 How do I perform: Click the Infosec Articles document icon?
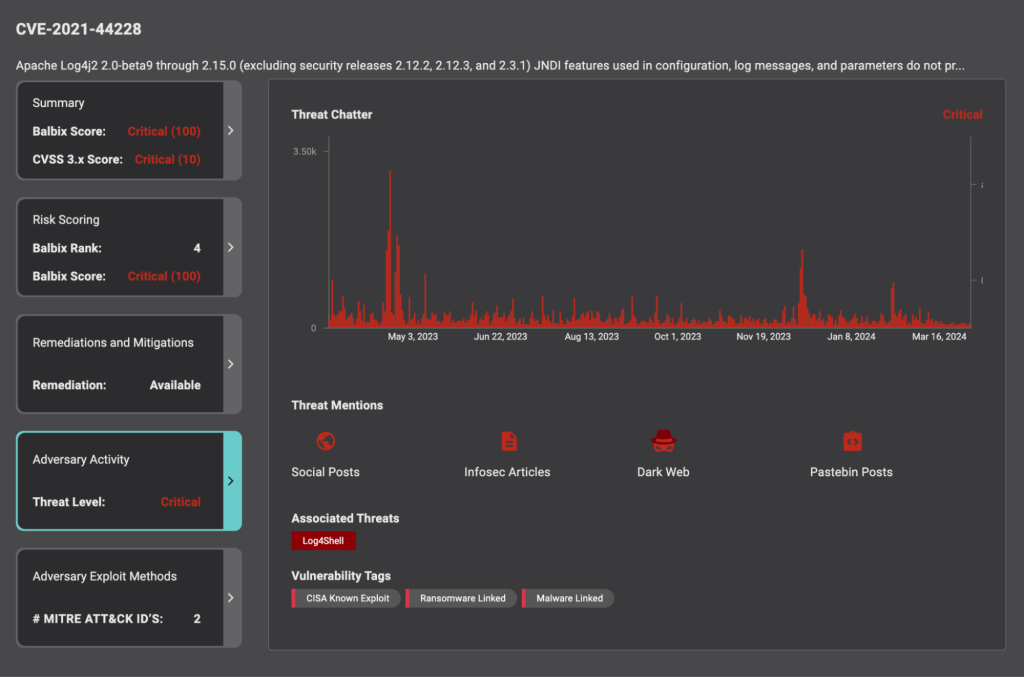(x=509, y=441)
